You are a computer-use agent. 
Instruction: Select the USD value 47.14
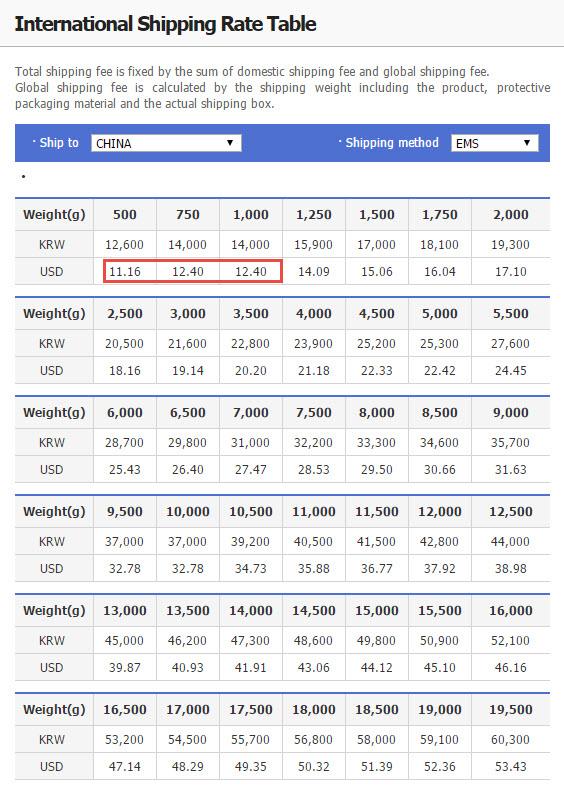pyautogui.click(x=125, y=767)
